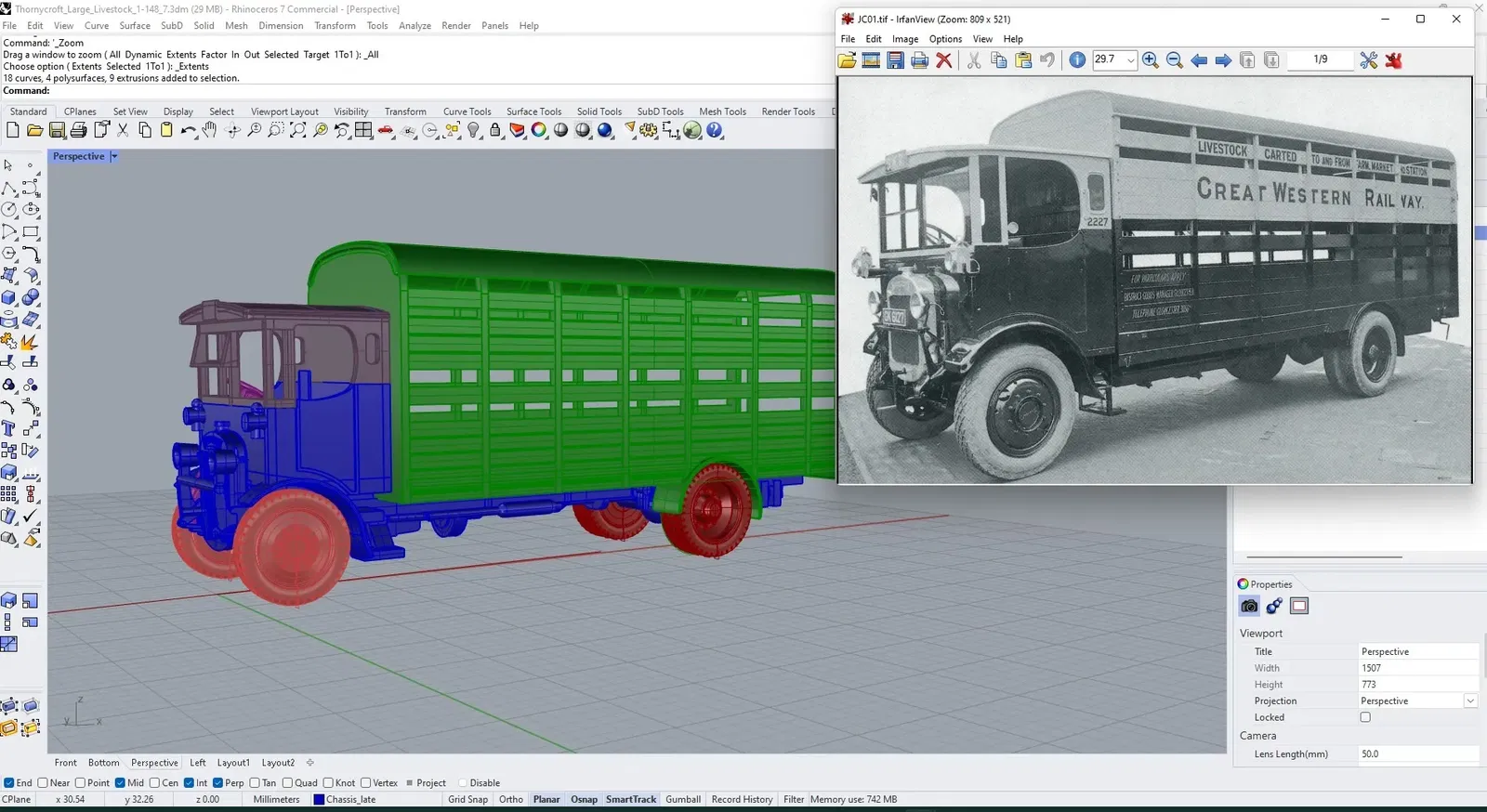Toggle Gumball in the status bar
1487x812 pixels.
click(x=682, y=799)
